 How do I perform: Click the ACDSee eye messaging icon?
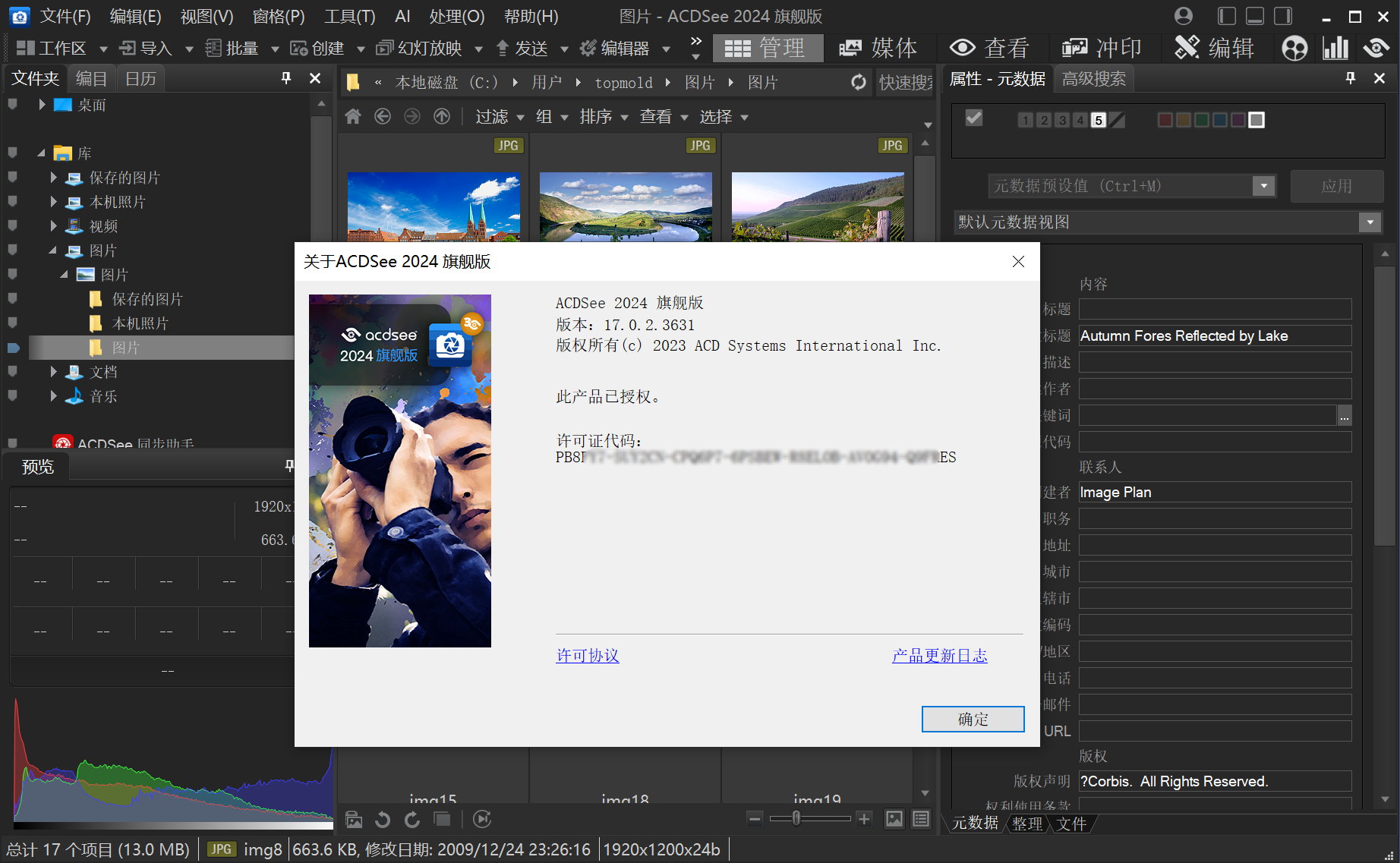click(x=1376, y=48)
